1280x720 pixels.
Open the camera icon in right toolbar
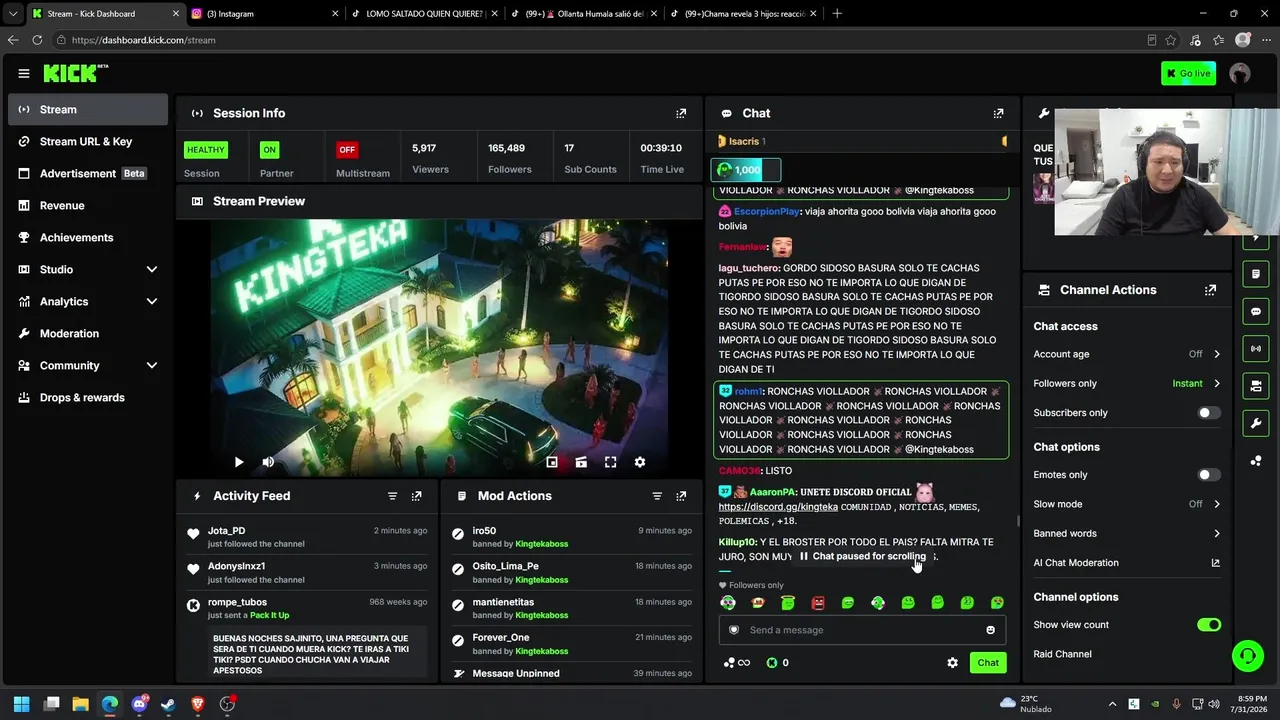pos(1256,386)
